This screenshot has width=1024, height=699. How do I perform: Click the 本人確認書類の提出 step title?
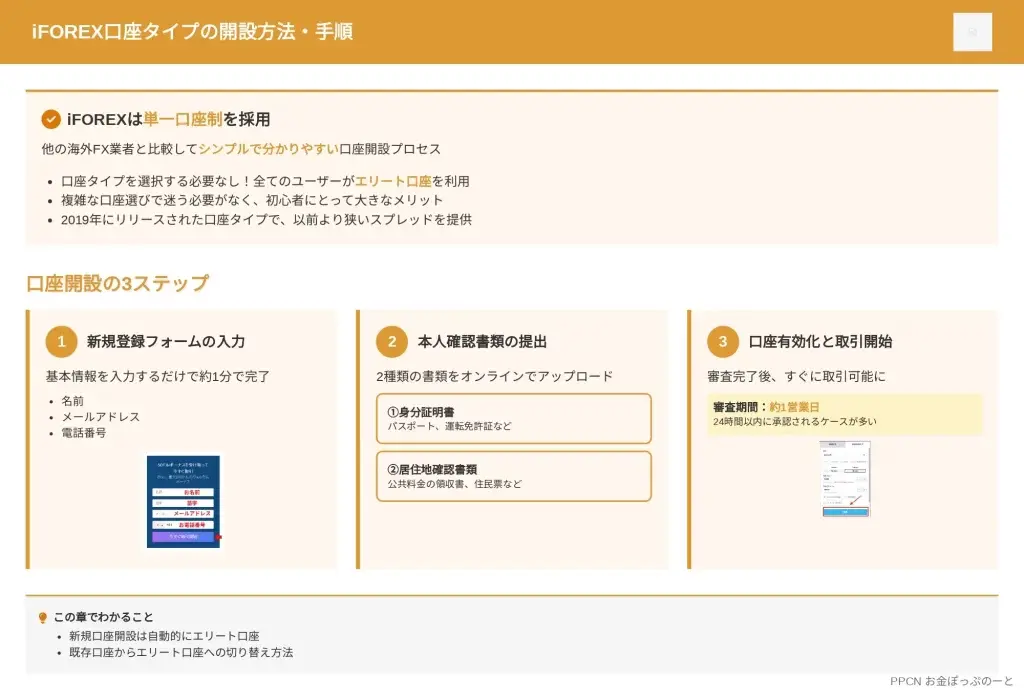click(x=482, y=342)
